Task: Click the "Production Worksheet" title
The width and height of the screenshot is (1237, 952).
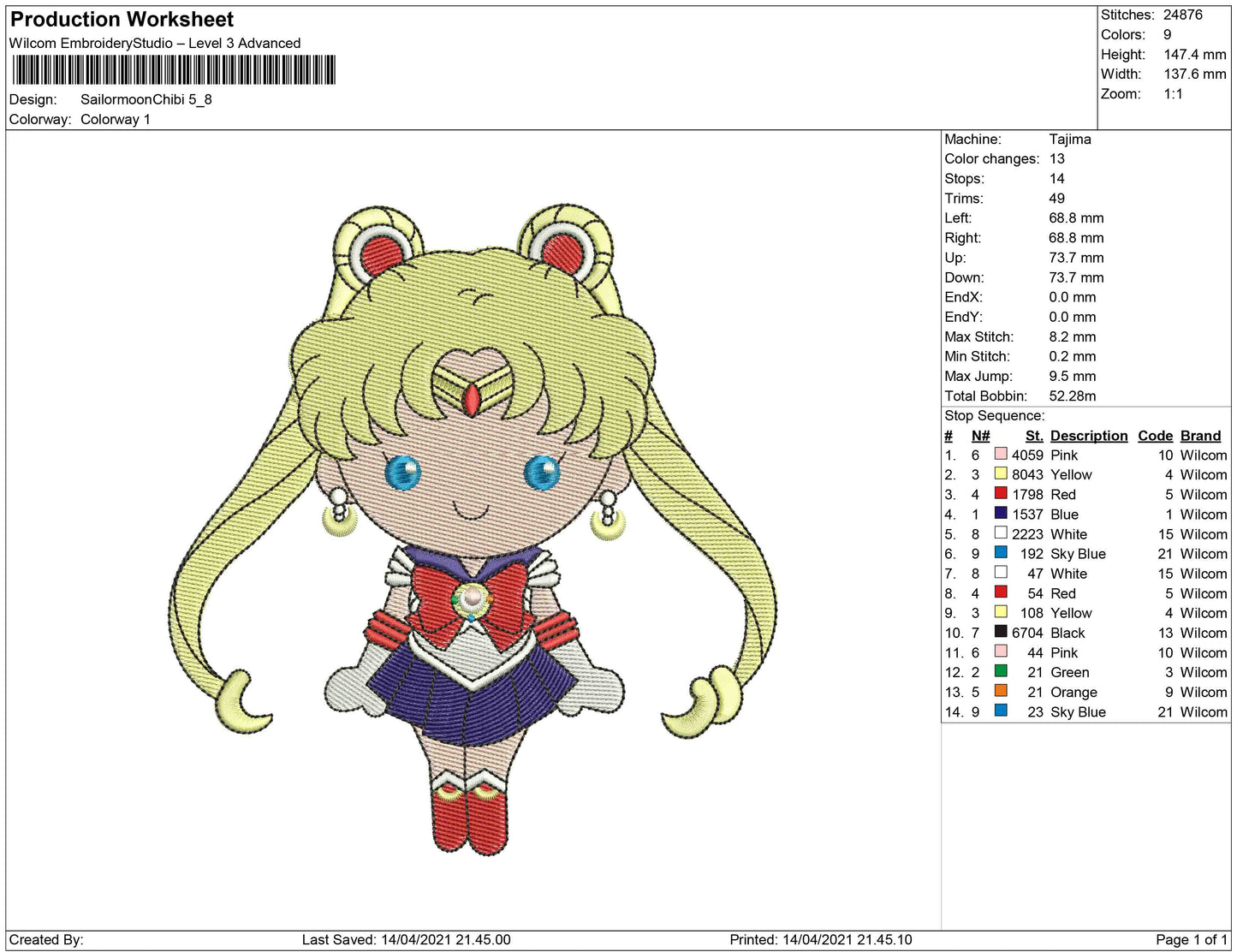Action: coord(122,20)
